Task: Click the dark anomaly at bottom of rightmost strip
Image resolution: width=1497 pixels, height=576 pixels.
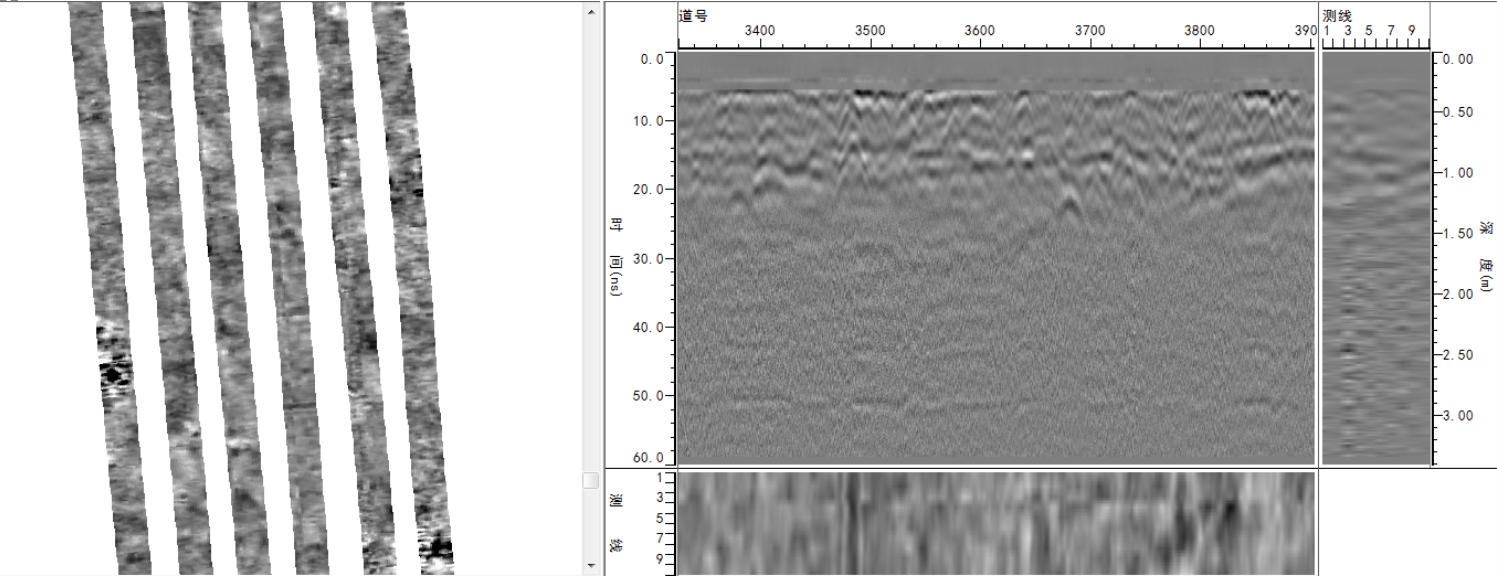Action: point(438,547)
